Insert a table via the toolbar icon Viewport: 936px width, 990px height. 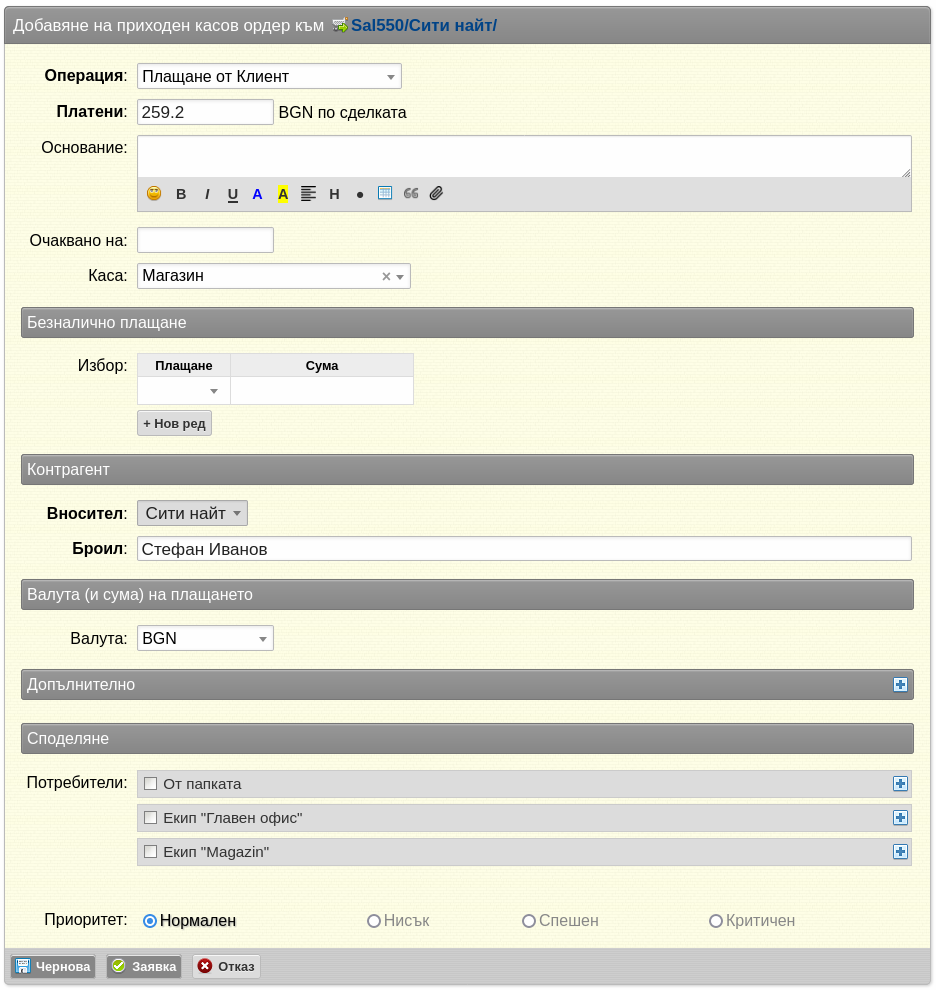coord(385,193)
